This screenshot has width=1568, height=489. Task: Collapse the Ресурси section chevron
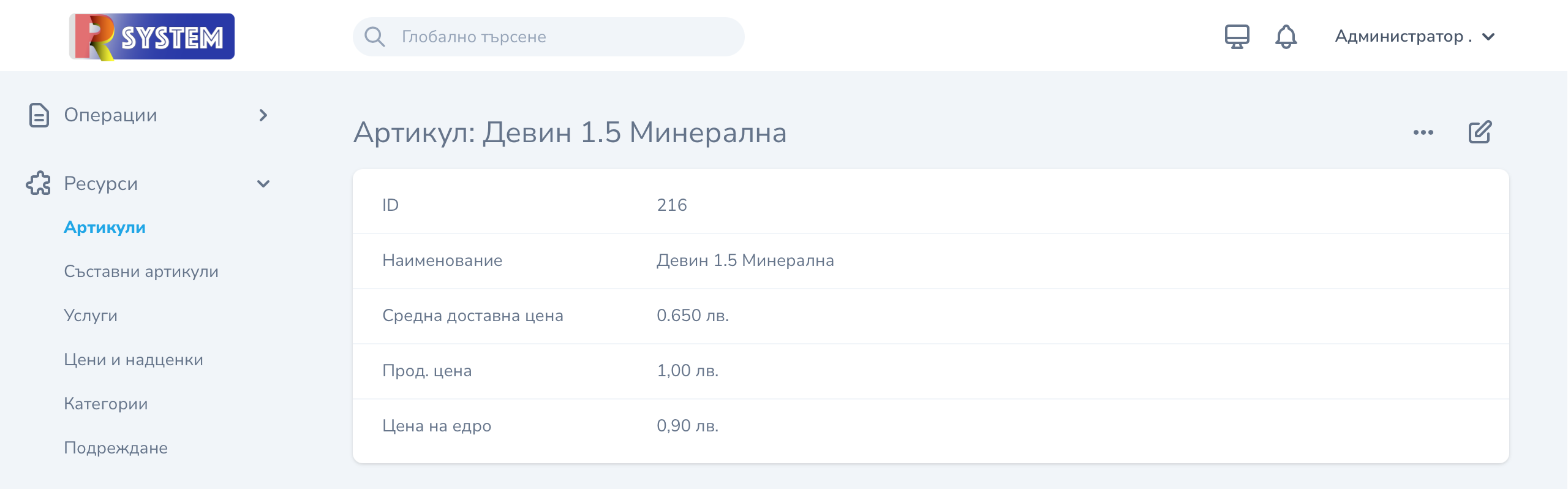[x=263, y=184]
